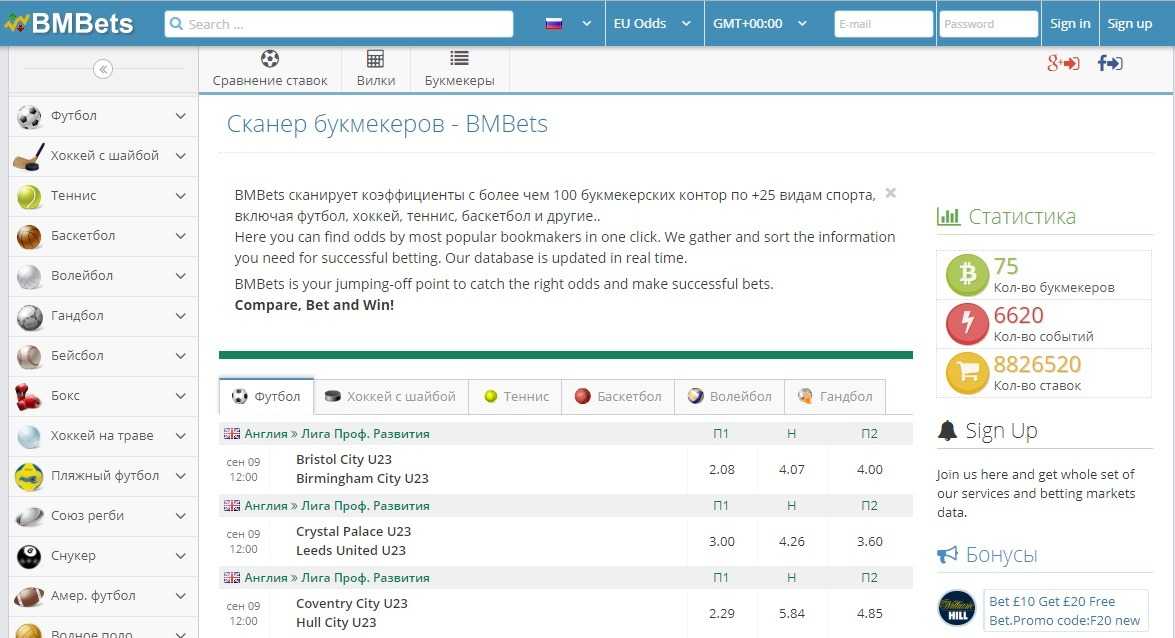Switch to the Баскетбол tab
This screenshot has height=638, width=1175.
[x=618, y=396]
